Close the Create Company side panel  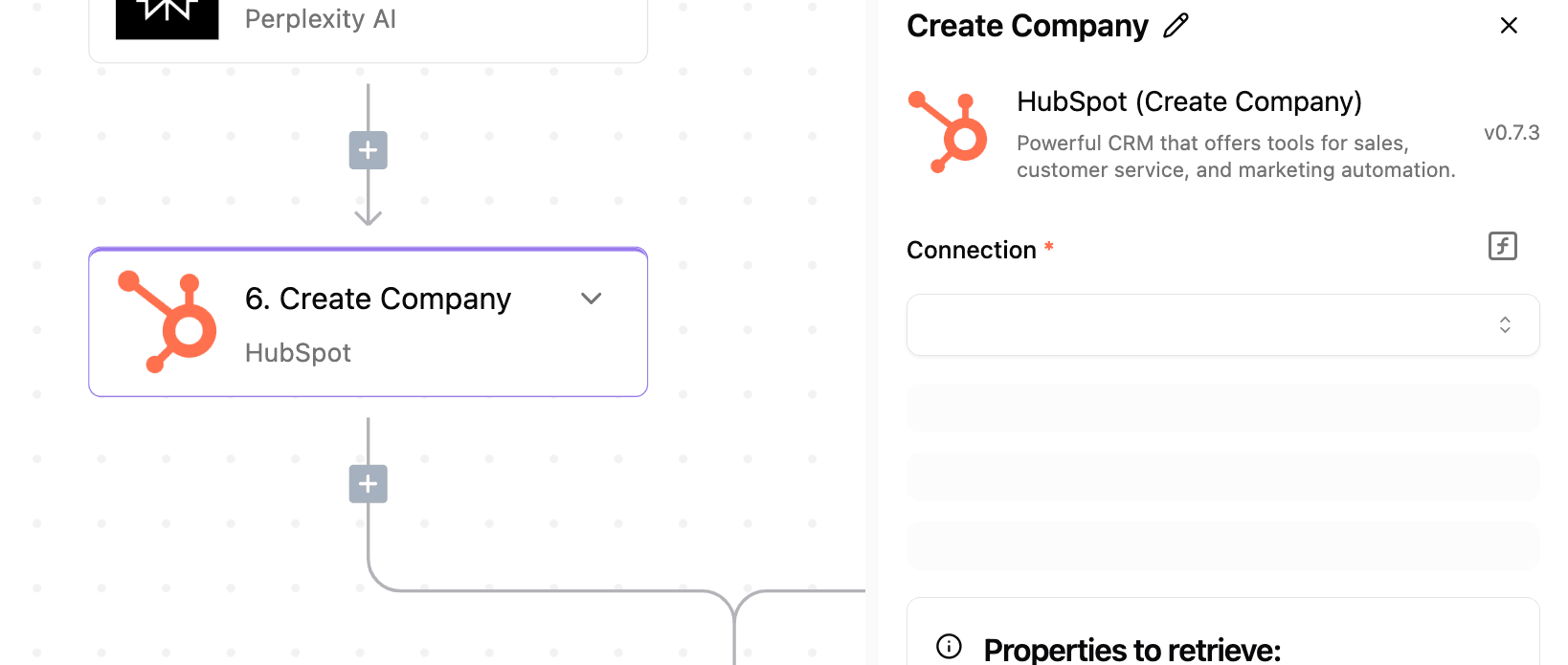pyautogui.click(x=1509, y=26)
